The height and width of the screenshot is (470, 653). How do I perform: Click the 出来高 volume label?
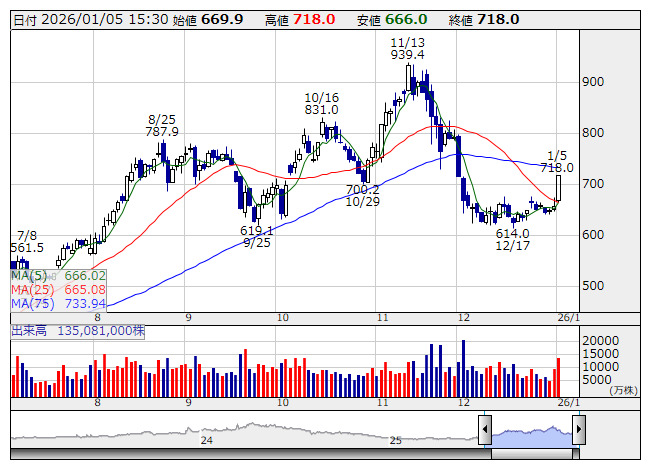tap(29, 331)
